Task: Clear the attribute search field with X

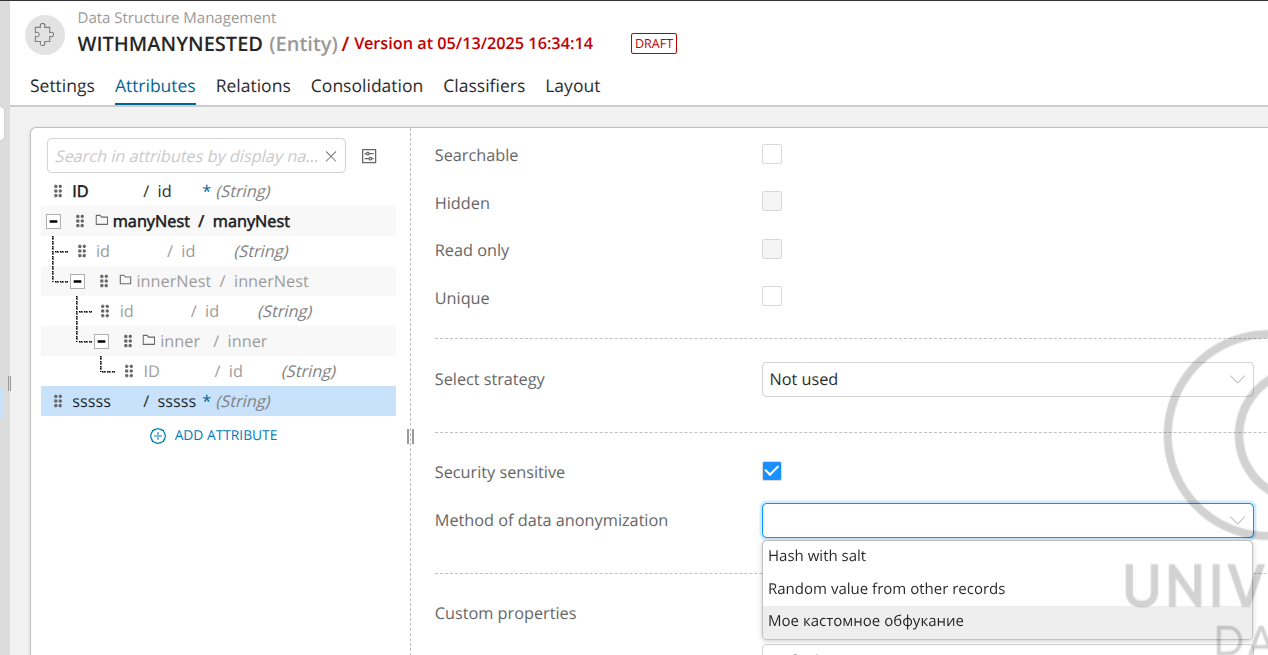Action: (331, 156)
